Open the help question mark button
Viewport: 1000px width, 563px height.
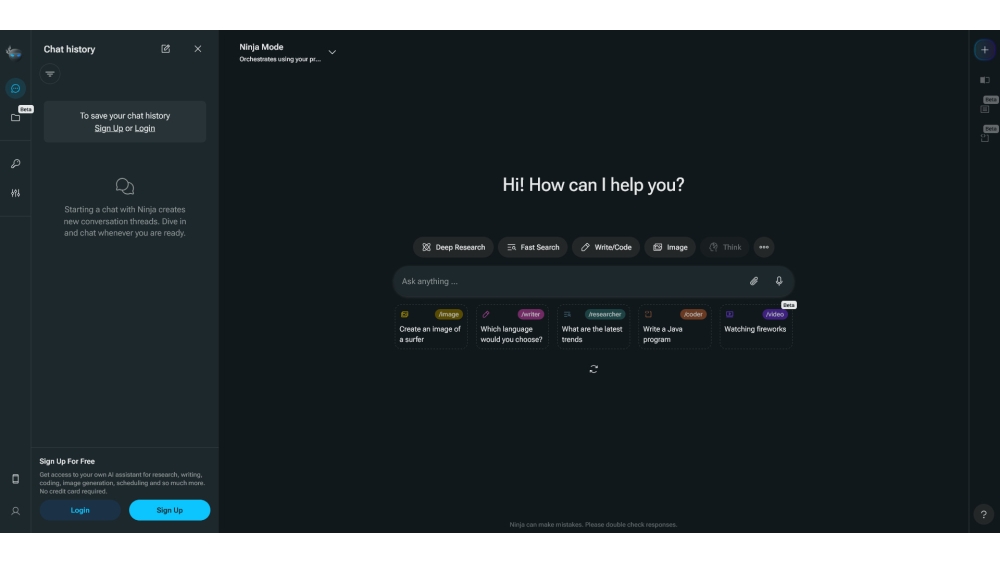(983, 515)
